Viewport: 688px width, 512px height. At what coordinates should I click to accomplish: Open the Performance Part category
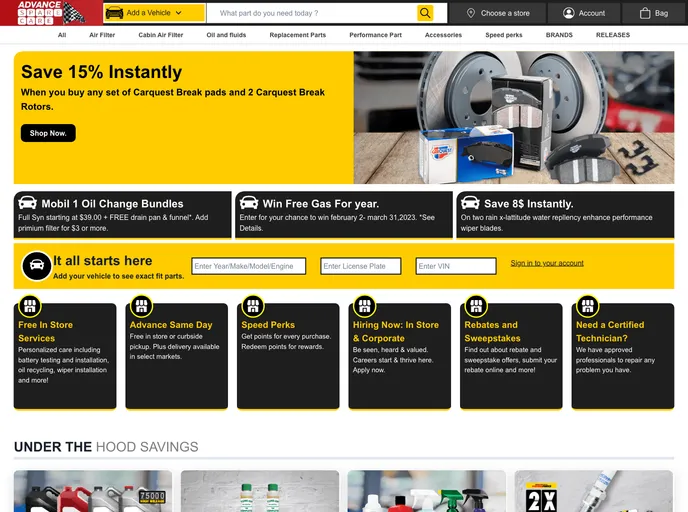pos(375,35)
